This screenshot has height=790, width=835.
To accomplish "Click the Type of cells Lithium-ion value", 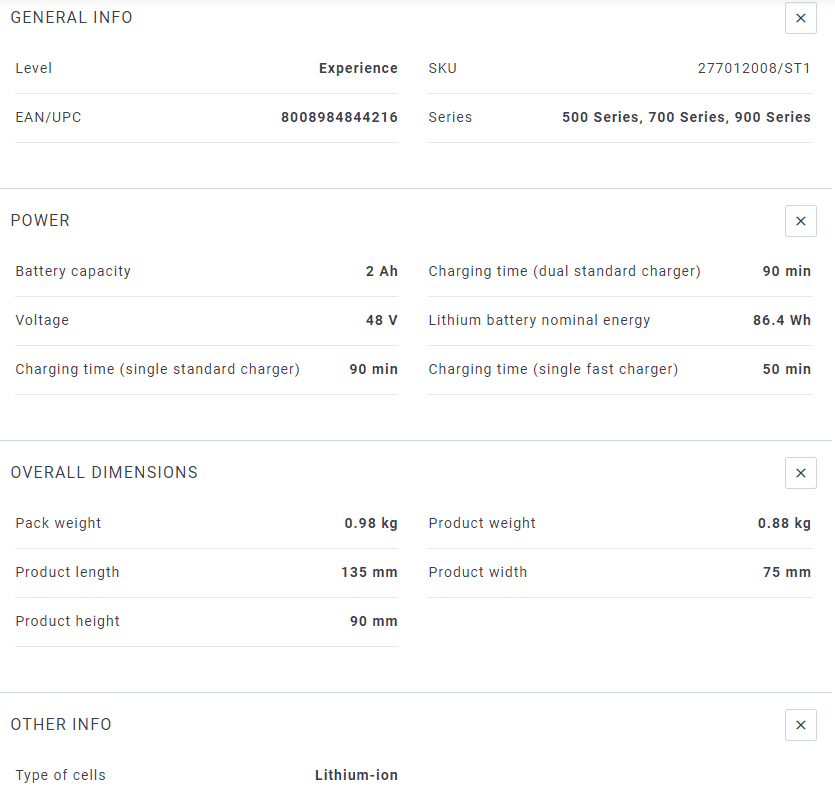I will [356, 775].
